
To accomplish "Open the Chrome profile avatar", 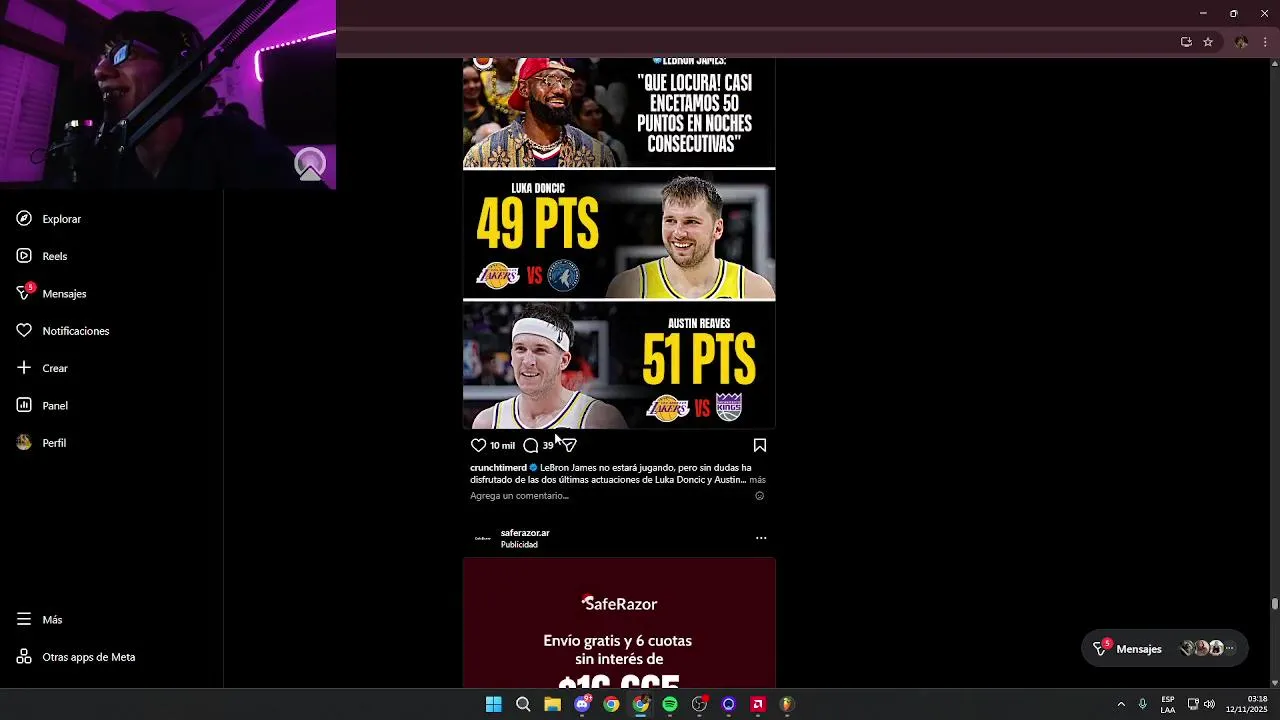I will [x=1241, y=42].
